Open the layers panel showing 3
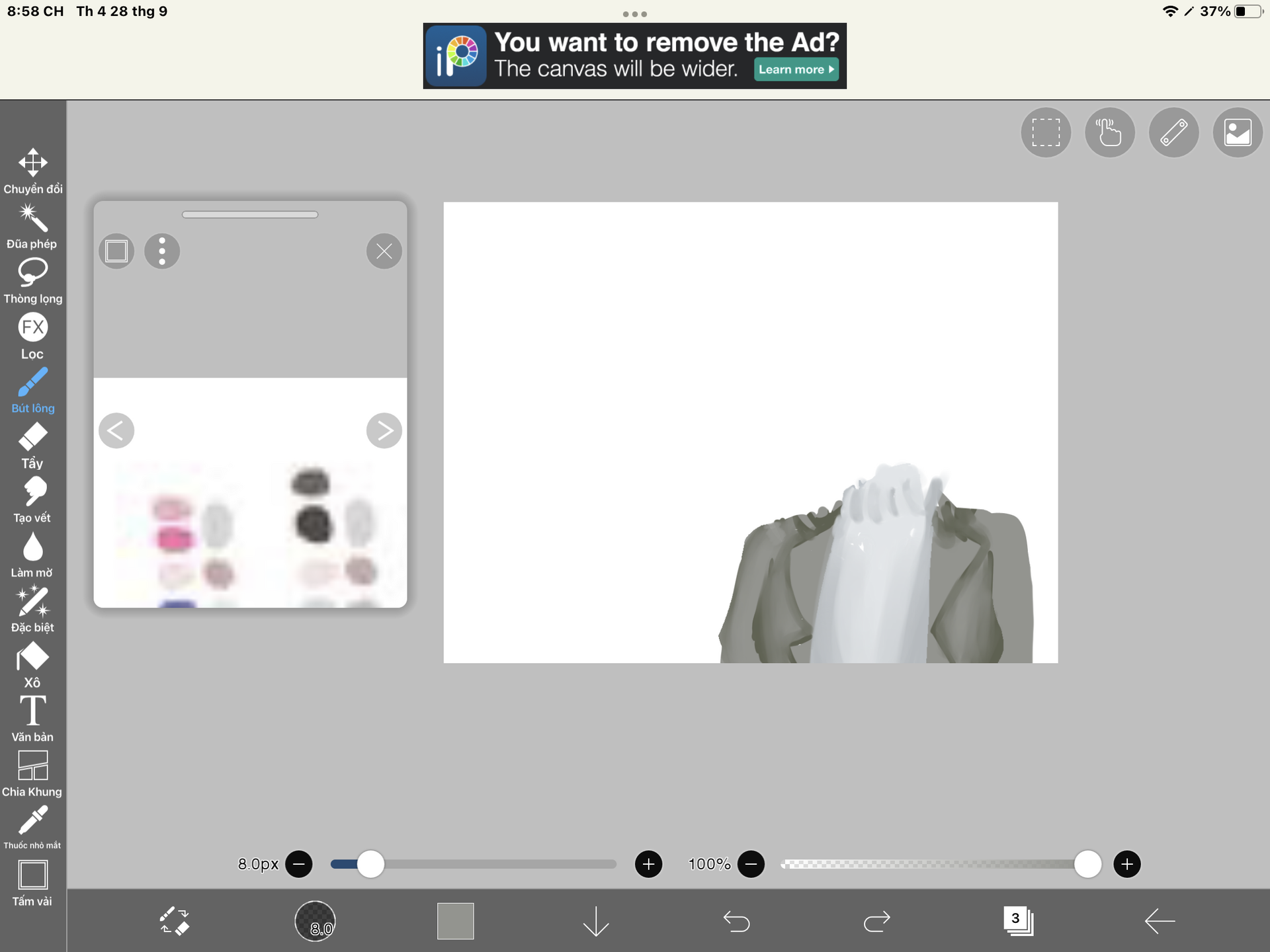Image resolution: width=1270 pixels, height=952 pixels. point(1018,921)
